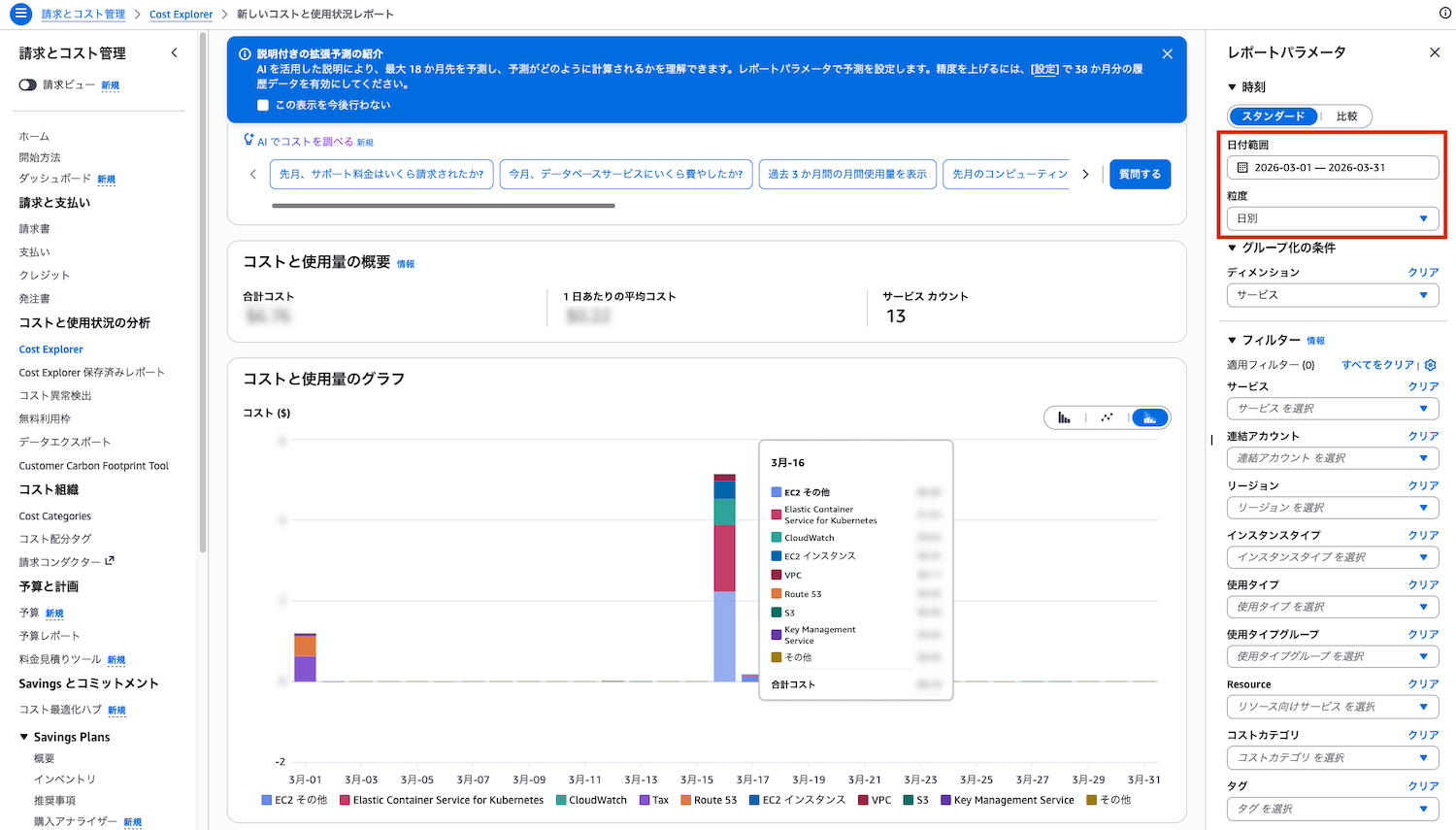The height and width of the screenshot is (830, 1456).
Task: Click the date range input field
Action: [1332, 168]
